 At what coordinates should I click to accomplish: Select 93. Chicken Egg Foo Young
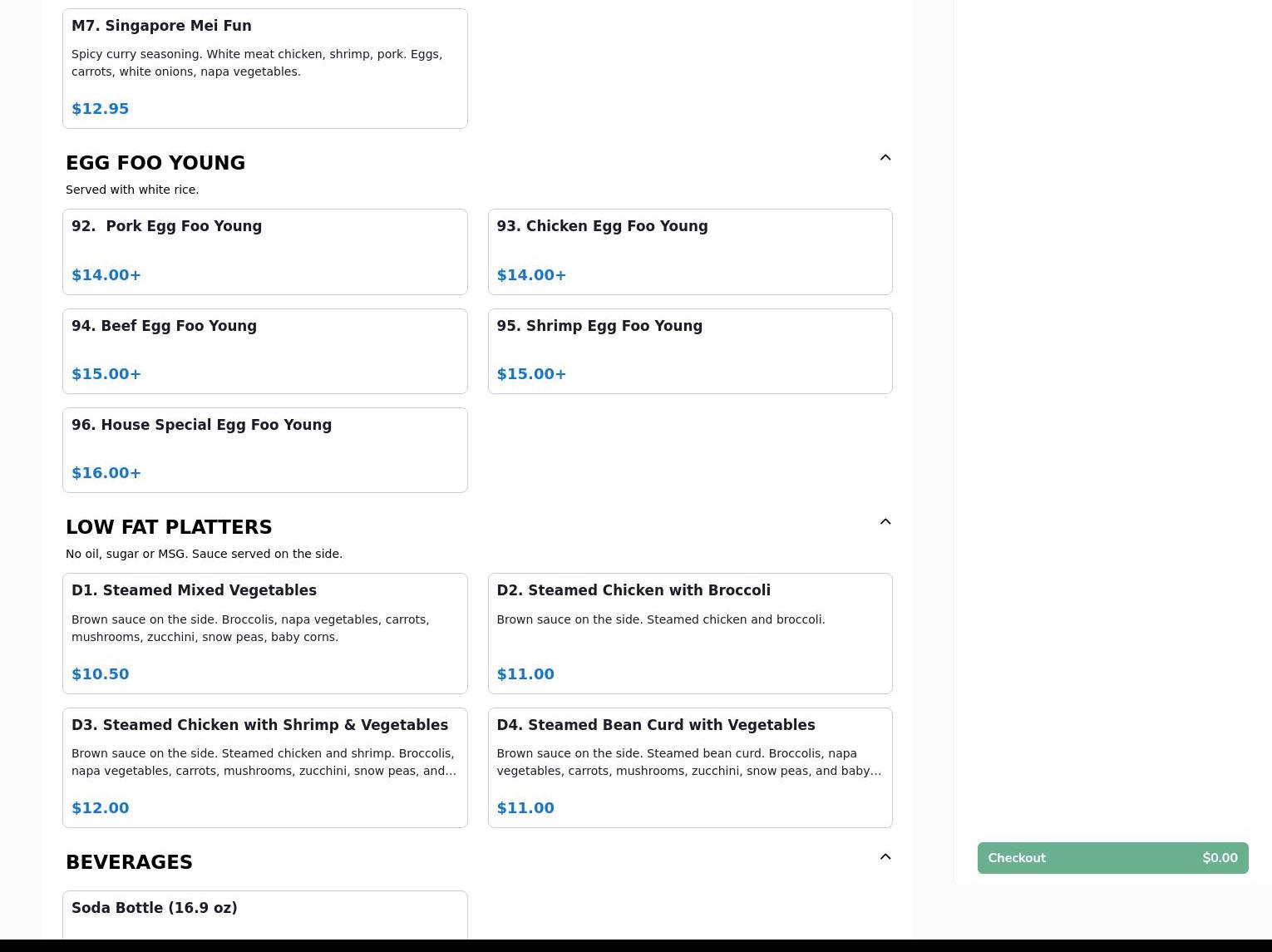pos(689,251)
